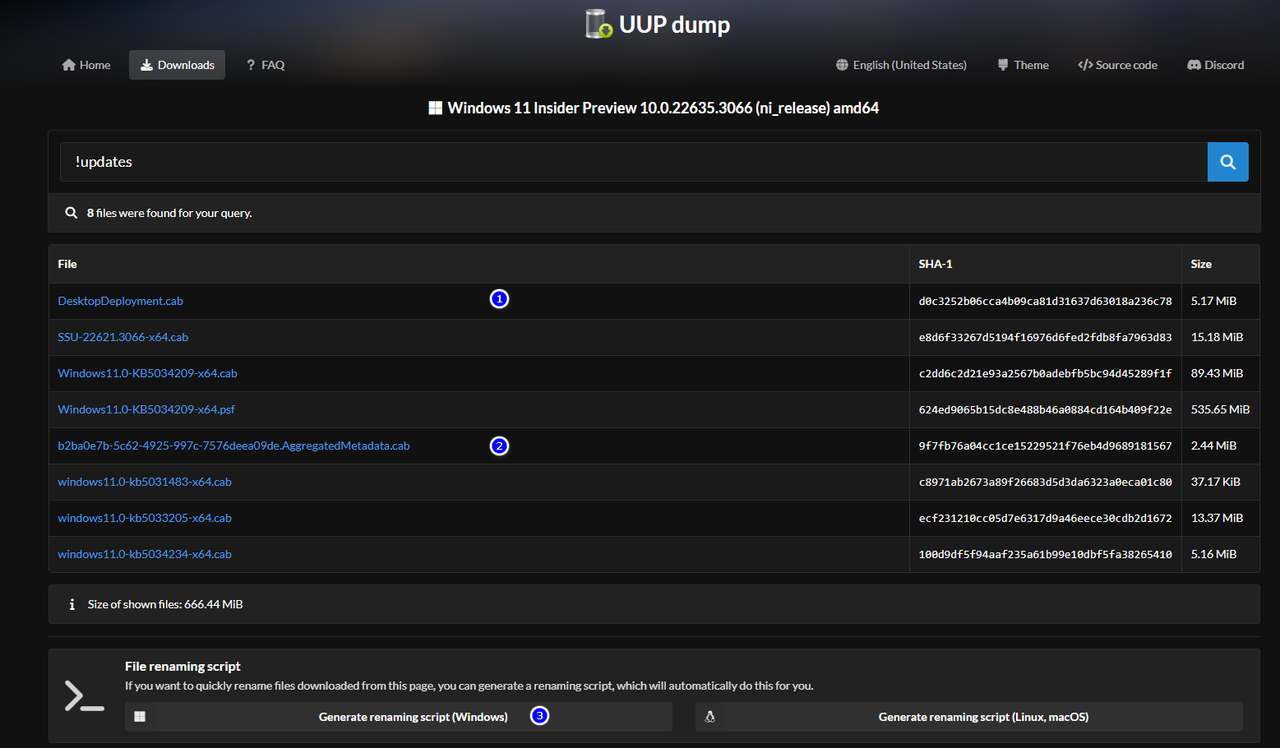This screenshot has height=748, width=1280.
Task: Download windows11.0-kb5031483-x64.cab
Action: pos(144,482)
